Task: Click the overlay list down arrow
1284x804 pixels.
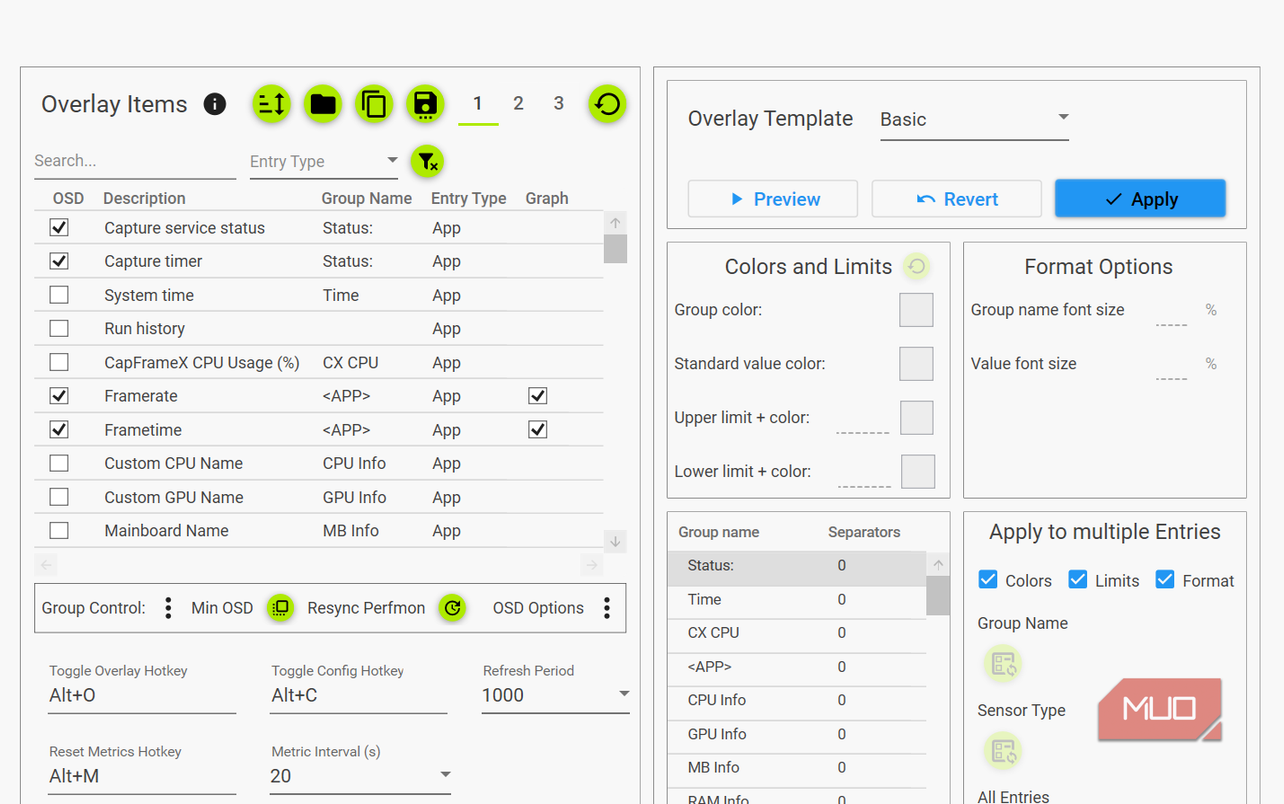Action: click(616, 541)
